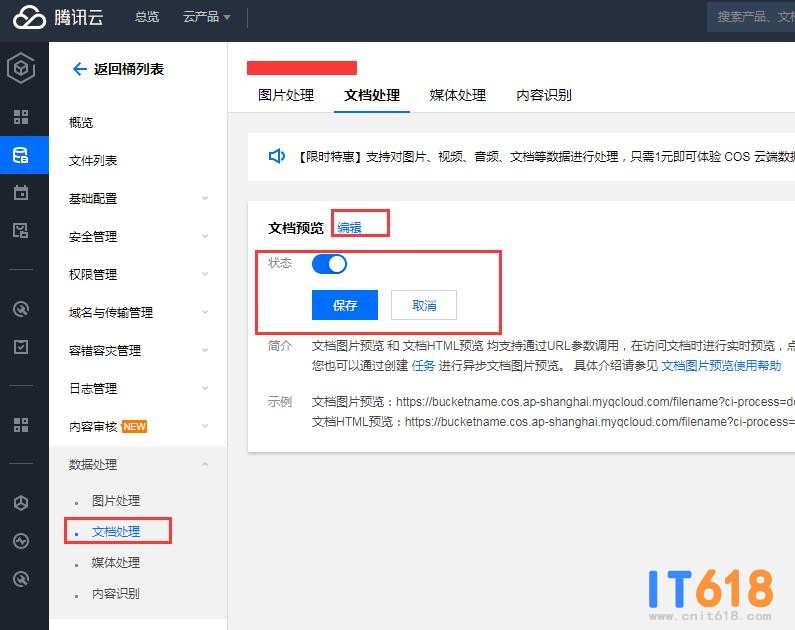Open 概览 in the sidebar

(81, 122)
